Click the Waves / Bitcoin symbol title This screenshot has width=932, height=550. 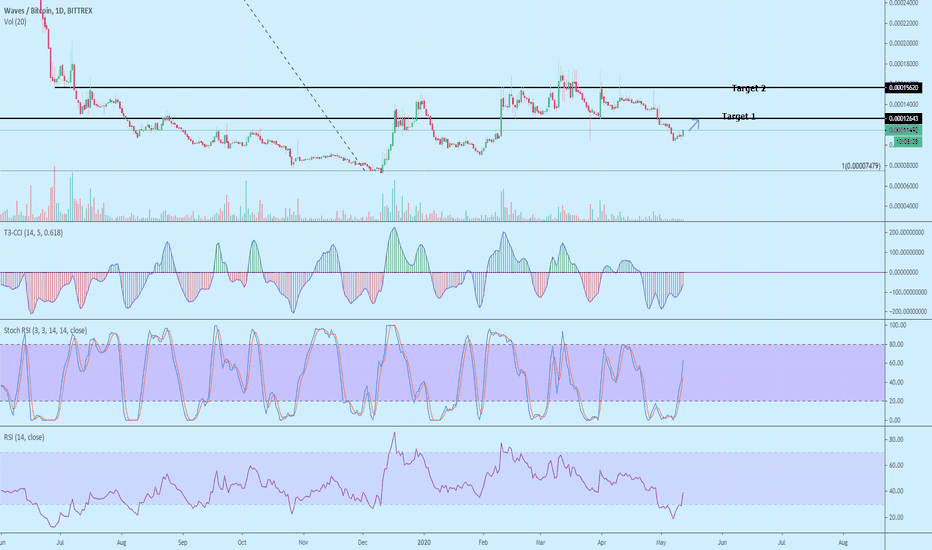coord(48,11)
